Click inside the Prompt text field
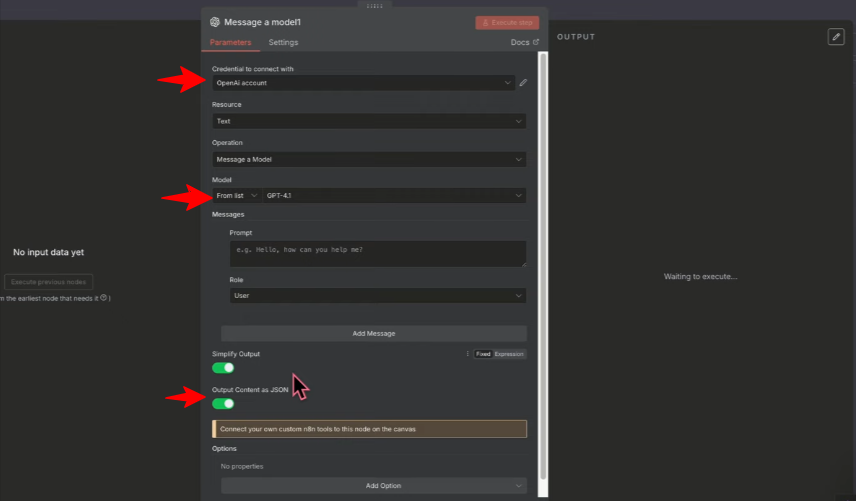Screen dimensions: 856x501 (377, 253)
